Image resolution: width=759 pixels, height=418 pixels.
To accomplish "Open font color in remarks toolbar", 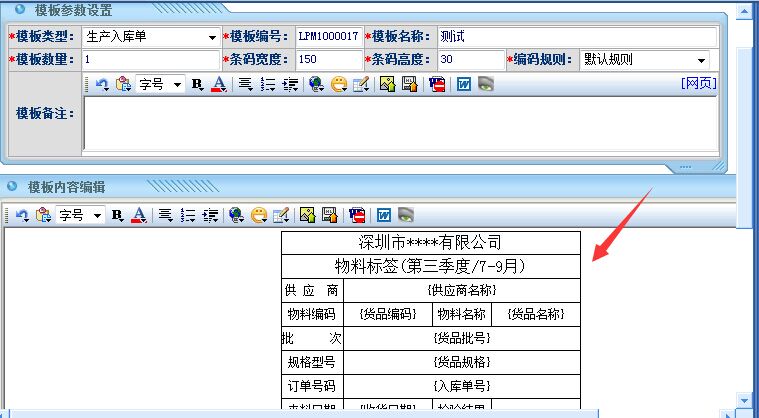I will [217, 85].
